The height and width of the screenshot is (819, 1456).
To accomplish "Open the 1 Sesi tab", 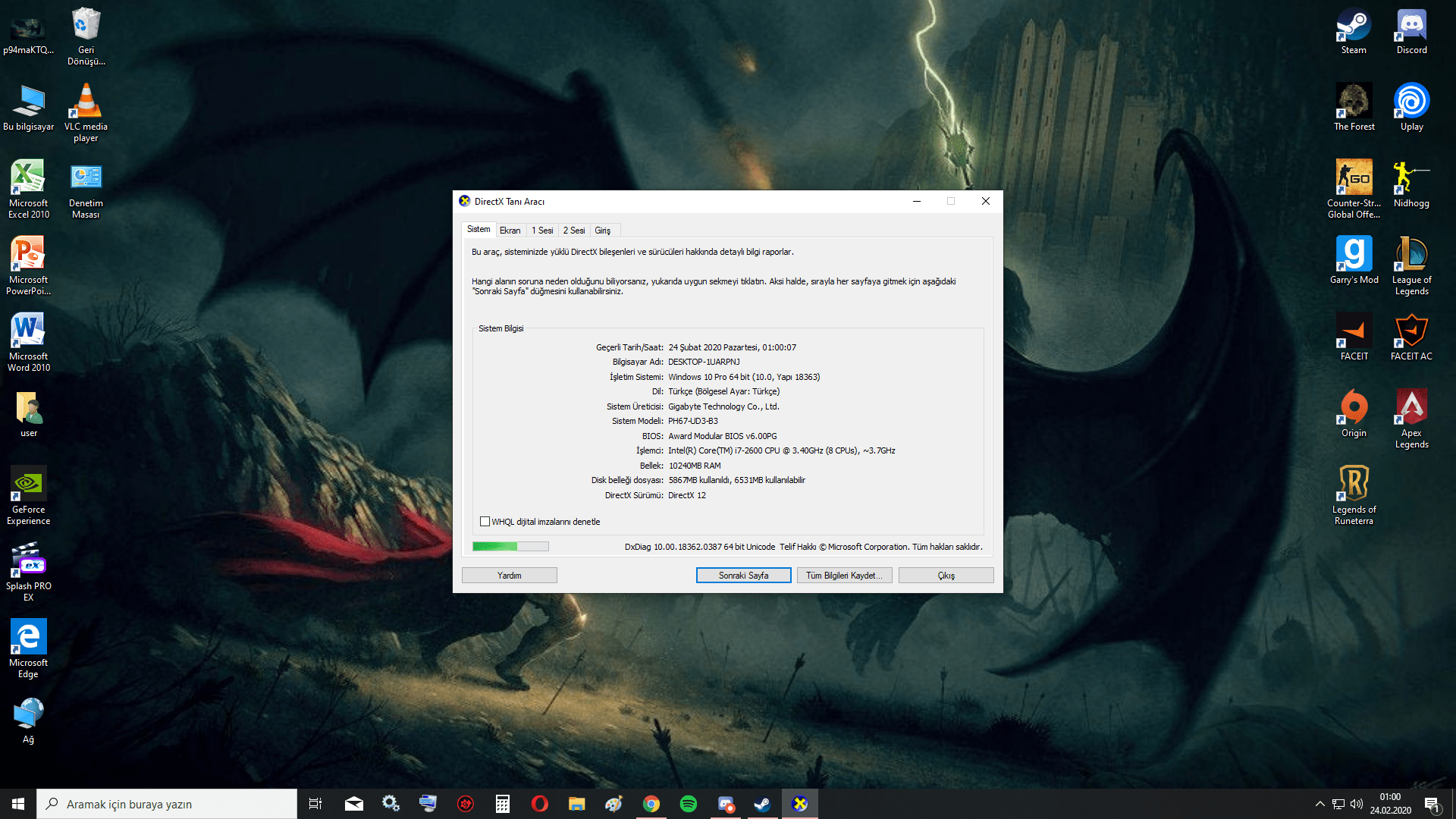I will (x=542, y=231).
